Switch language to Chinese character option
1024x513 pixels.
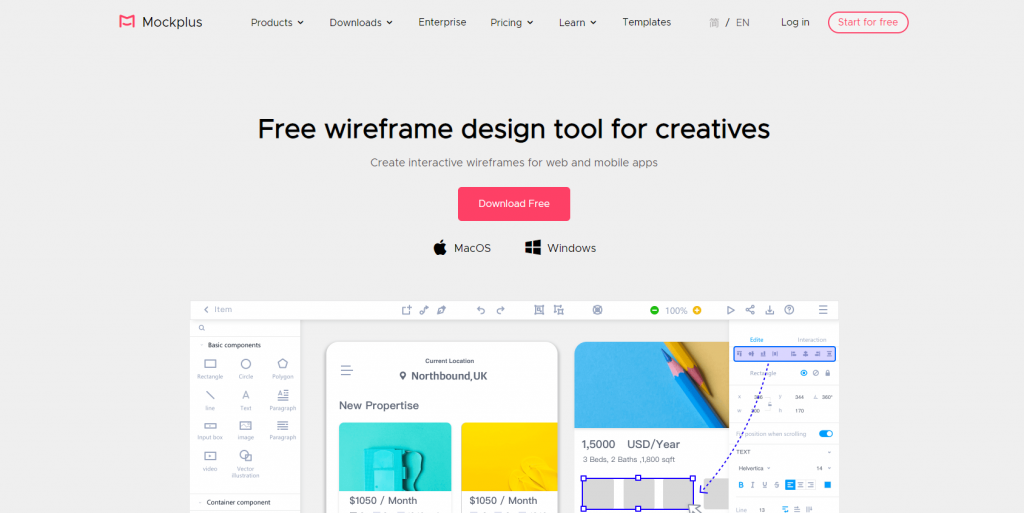[x=714, y=22]
